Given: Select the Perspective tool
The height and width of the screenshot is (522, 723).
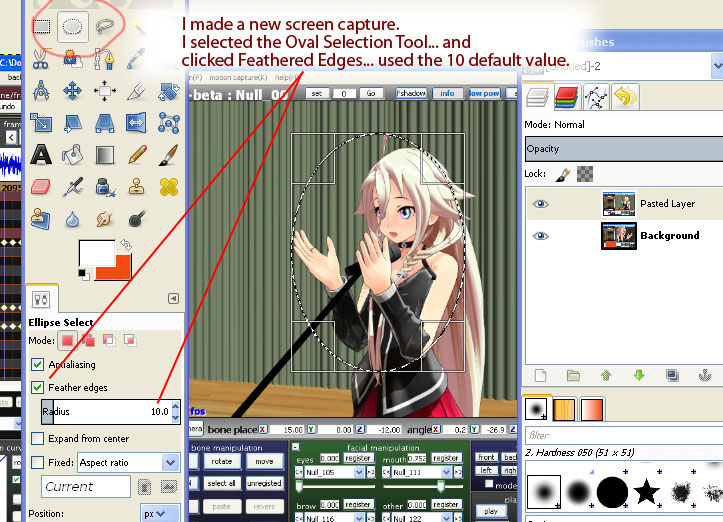Looking at the screenshot, I should coord(104,123).
